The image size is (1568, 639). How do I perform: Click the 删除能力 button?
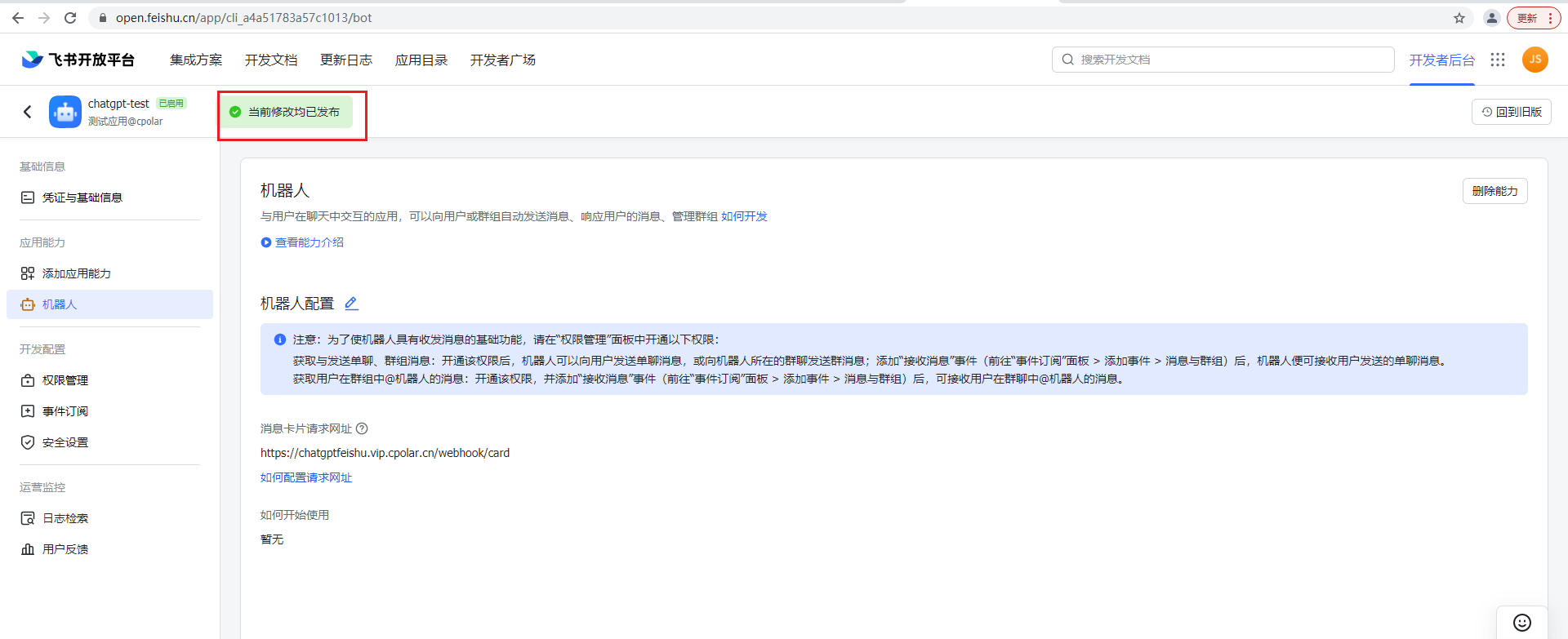(x=1495, y=191)
